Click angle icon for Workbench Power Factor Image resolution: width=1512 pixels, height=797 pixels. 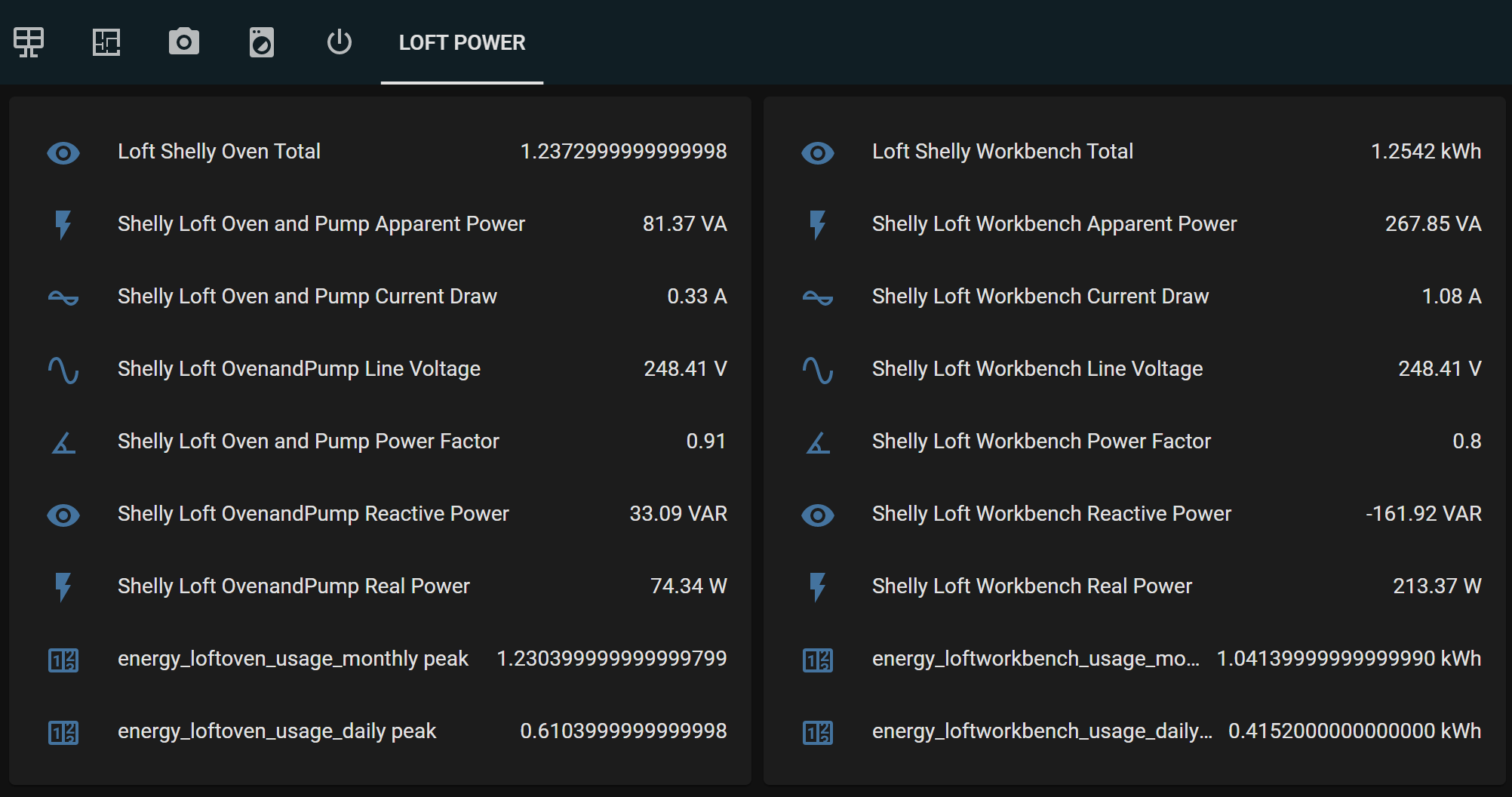click(x=818, y=442)
